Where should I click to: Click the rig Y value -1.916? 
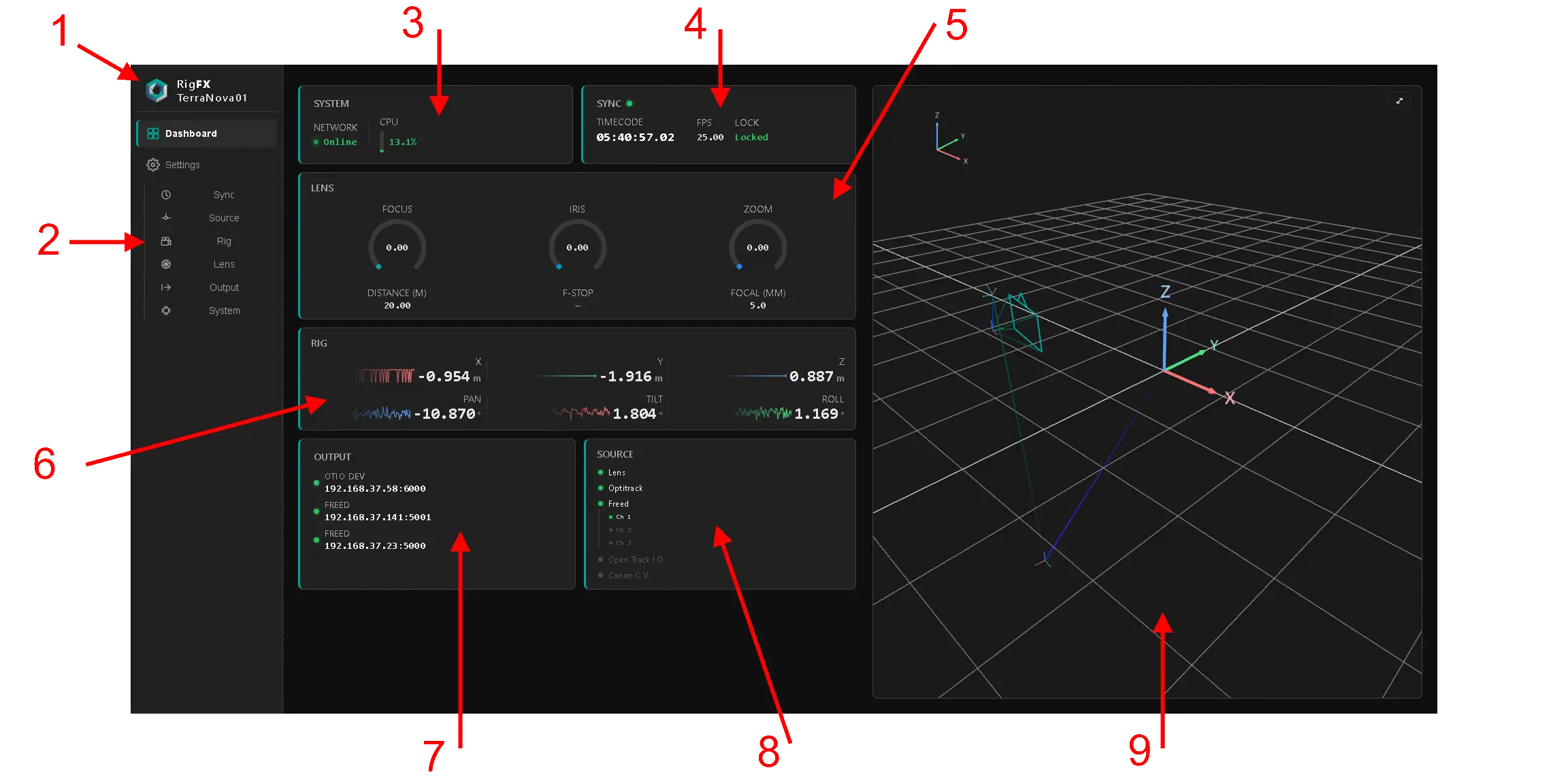[625, 377]
